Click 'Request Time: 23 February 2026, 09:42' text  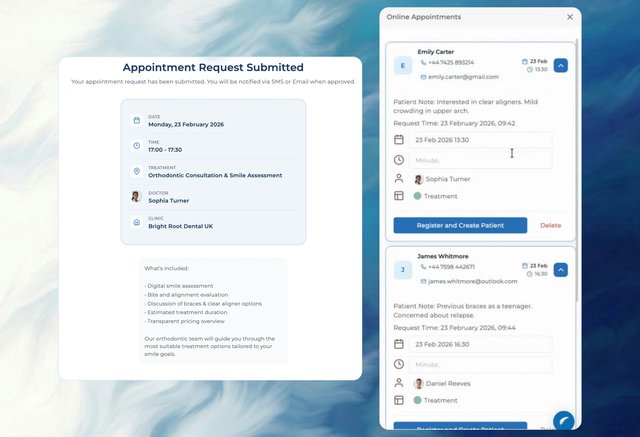point(454,123)
